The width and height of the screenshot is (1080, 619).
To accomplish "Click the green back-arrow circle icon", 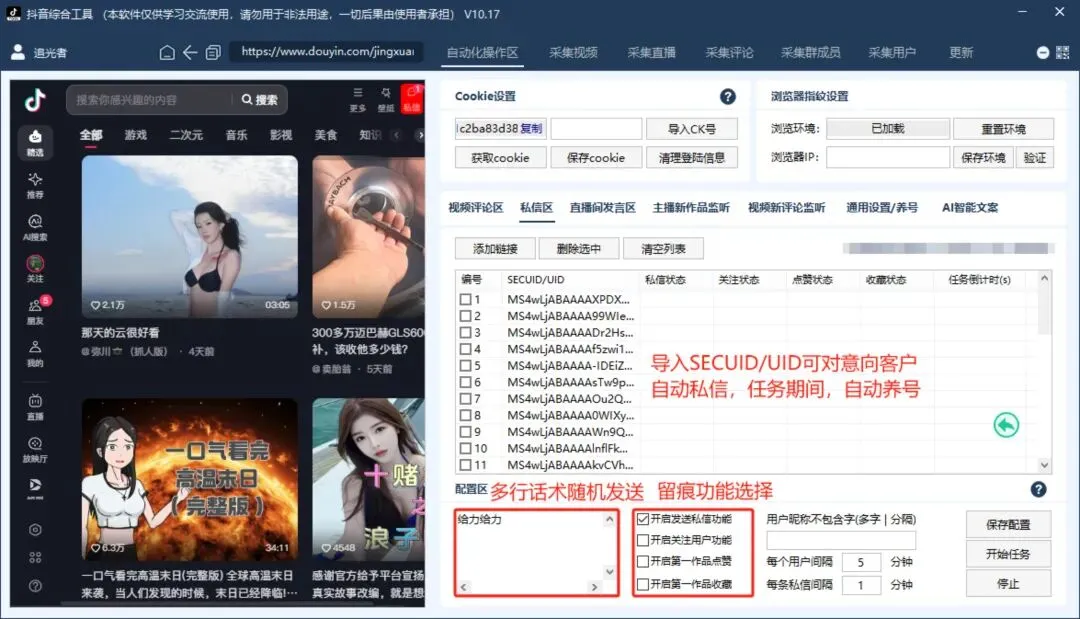I will 1006,425.
